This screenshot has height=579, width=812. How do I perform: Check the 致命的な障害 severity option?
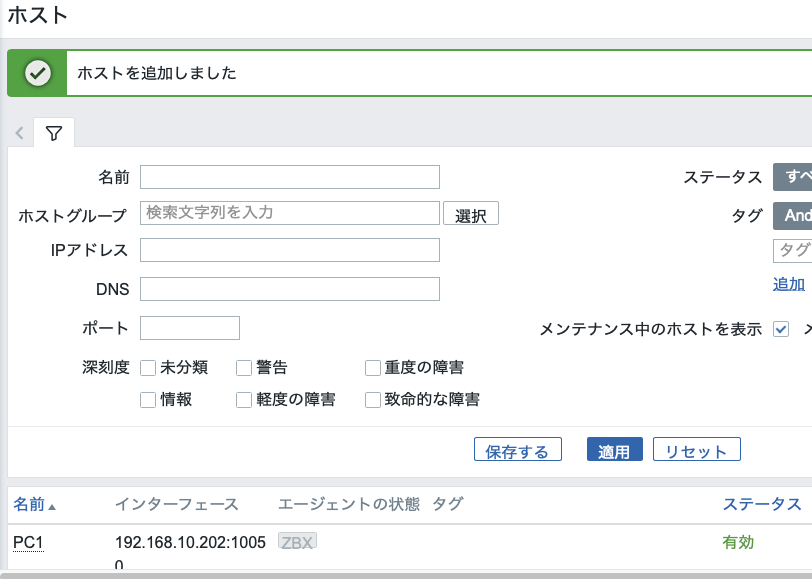[372, 399]
